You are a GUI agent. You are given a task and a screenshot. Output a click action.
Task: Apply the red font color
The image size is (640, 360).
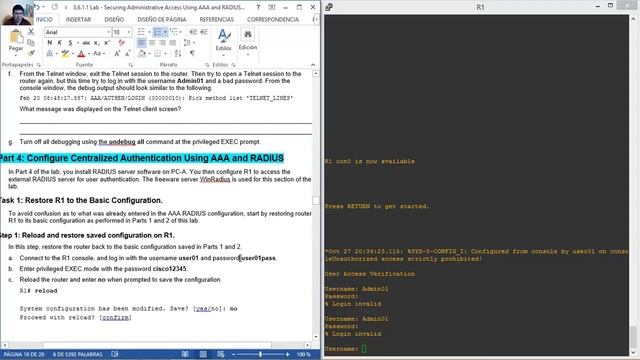81,53
